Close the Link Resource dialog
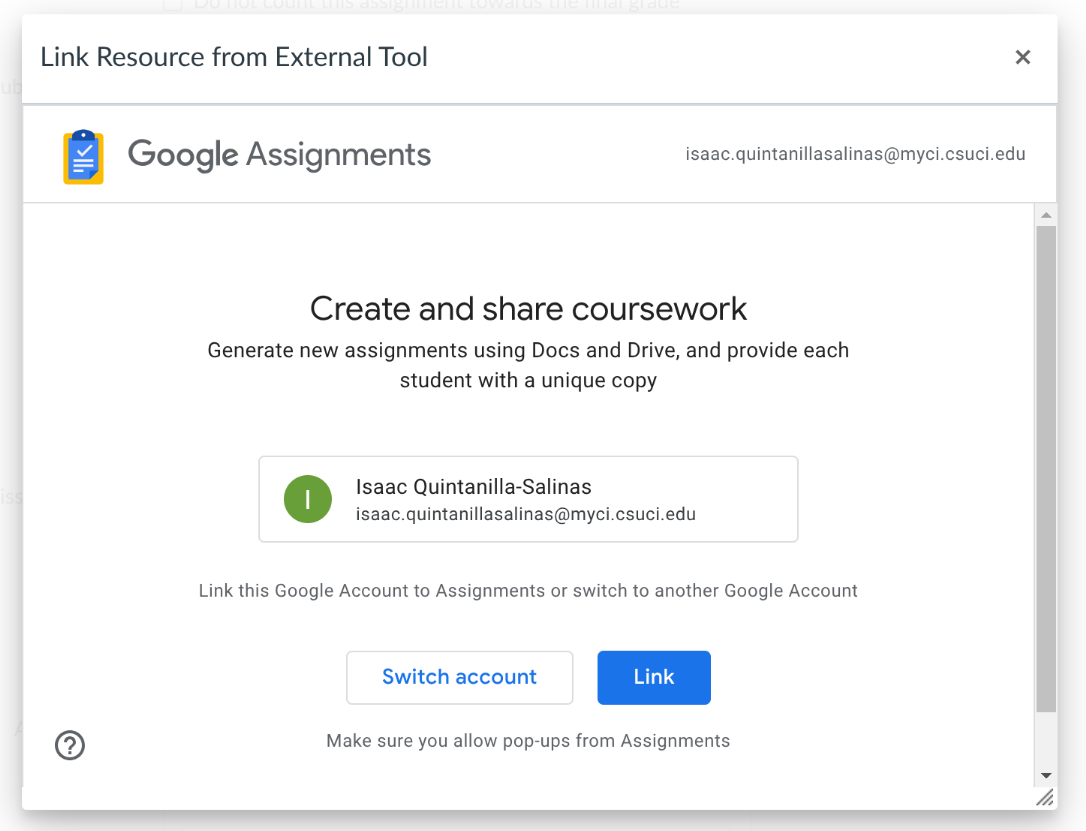 pyautogui.click(x=1022, y=57)
